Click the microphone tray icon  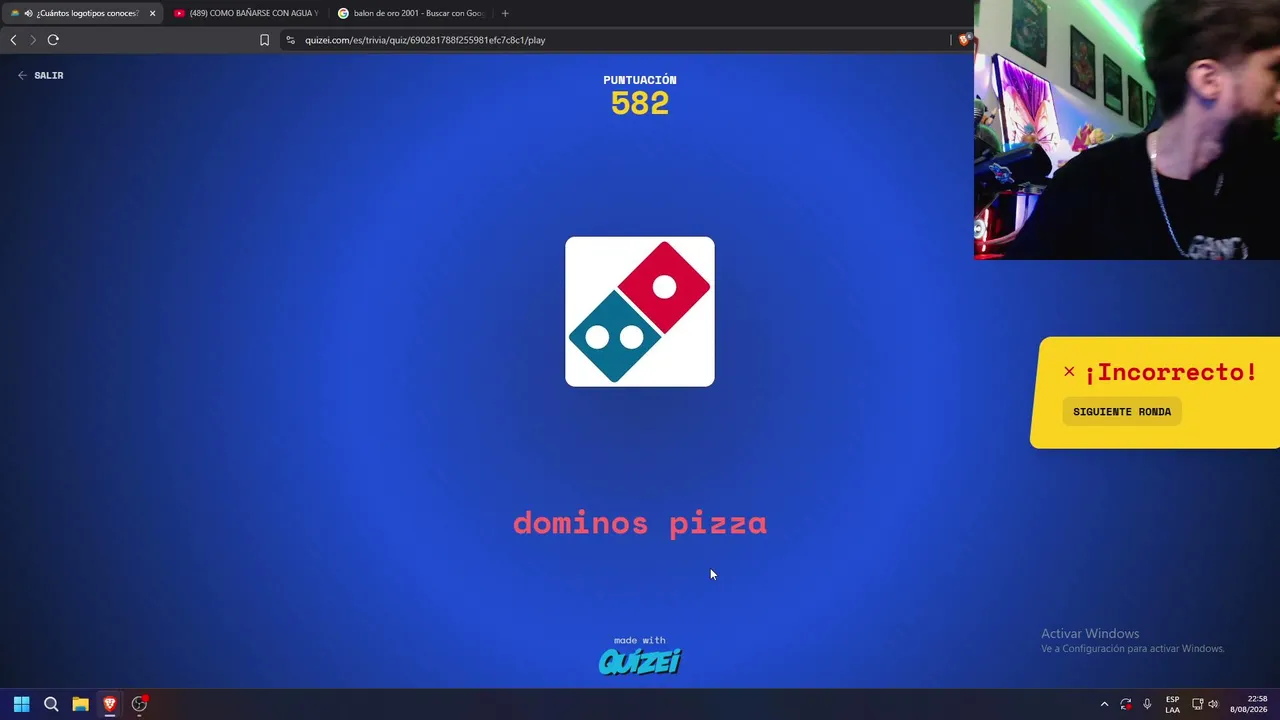click(1147, 704)
